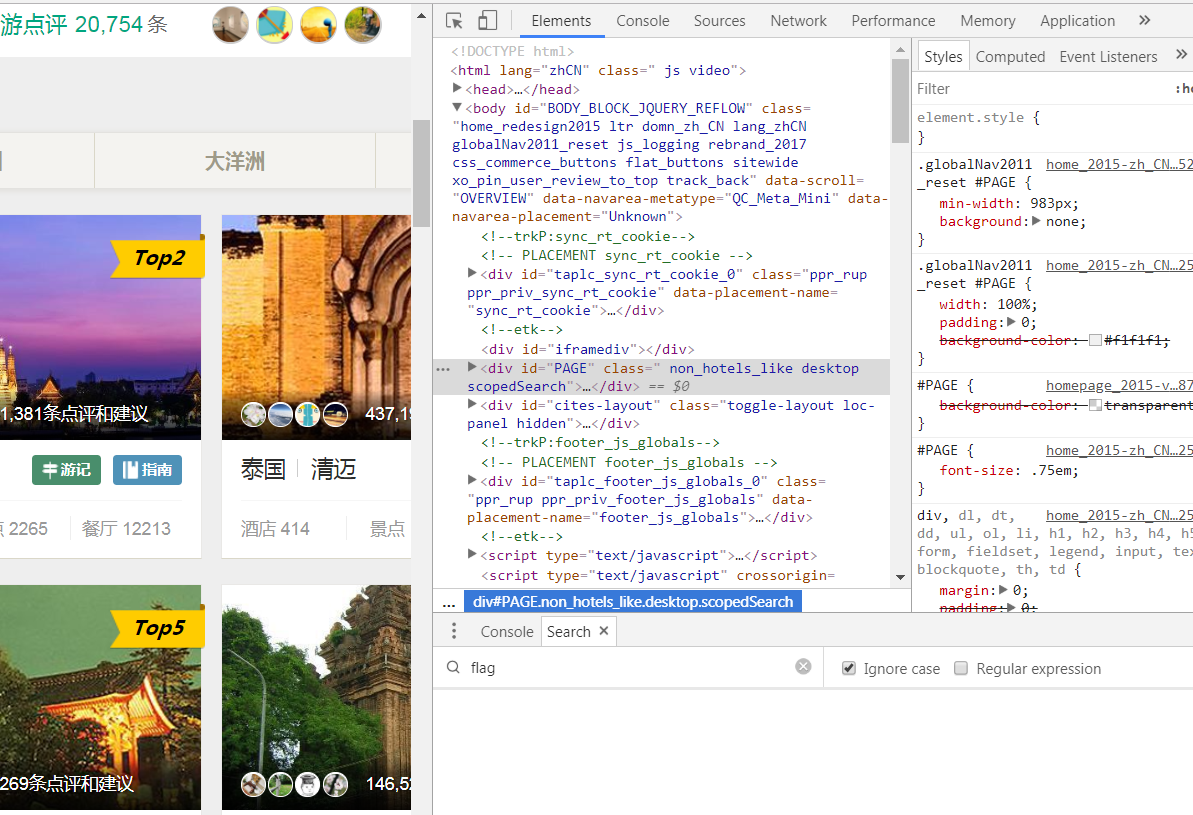Uncheck the Ignore case checkbox
The width and height of the screenshot is (1193, 815).
pyautogui.click(x=849, y=668)
